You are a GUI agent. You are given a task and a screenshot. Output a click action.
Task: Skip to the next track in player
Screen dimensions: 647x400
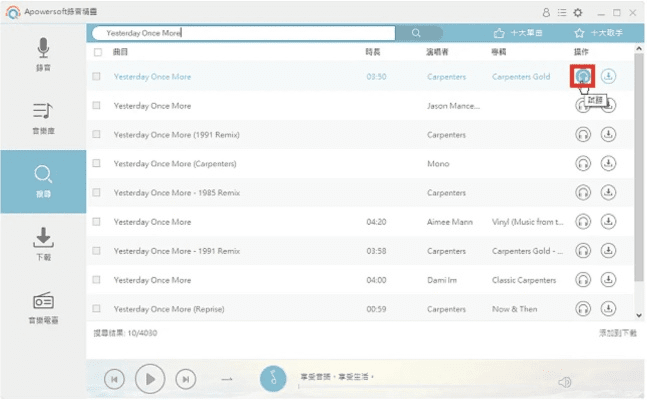pos(185,379)
